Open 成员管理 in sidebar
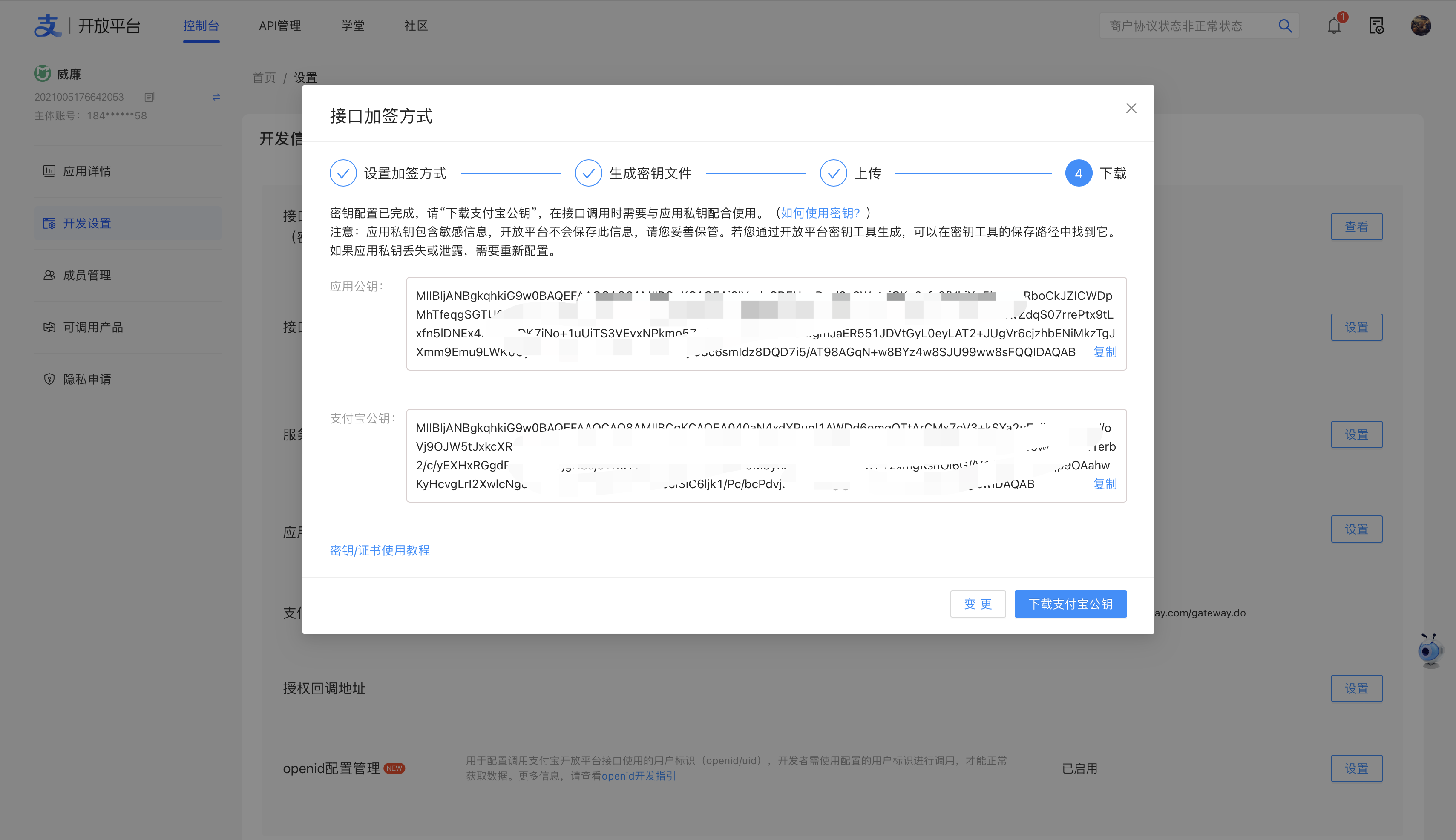Viewport: 1456px width, 840px height. coord(127,275)
